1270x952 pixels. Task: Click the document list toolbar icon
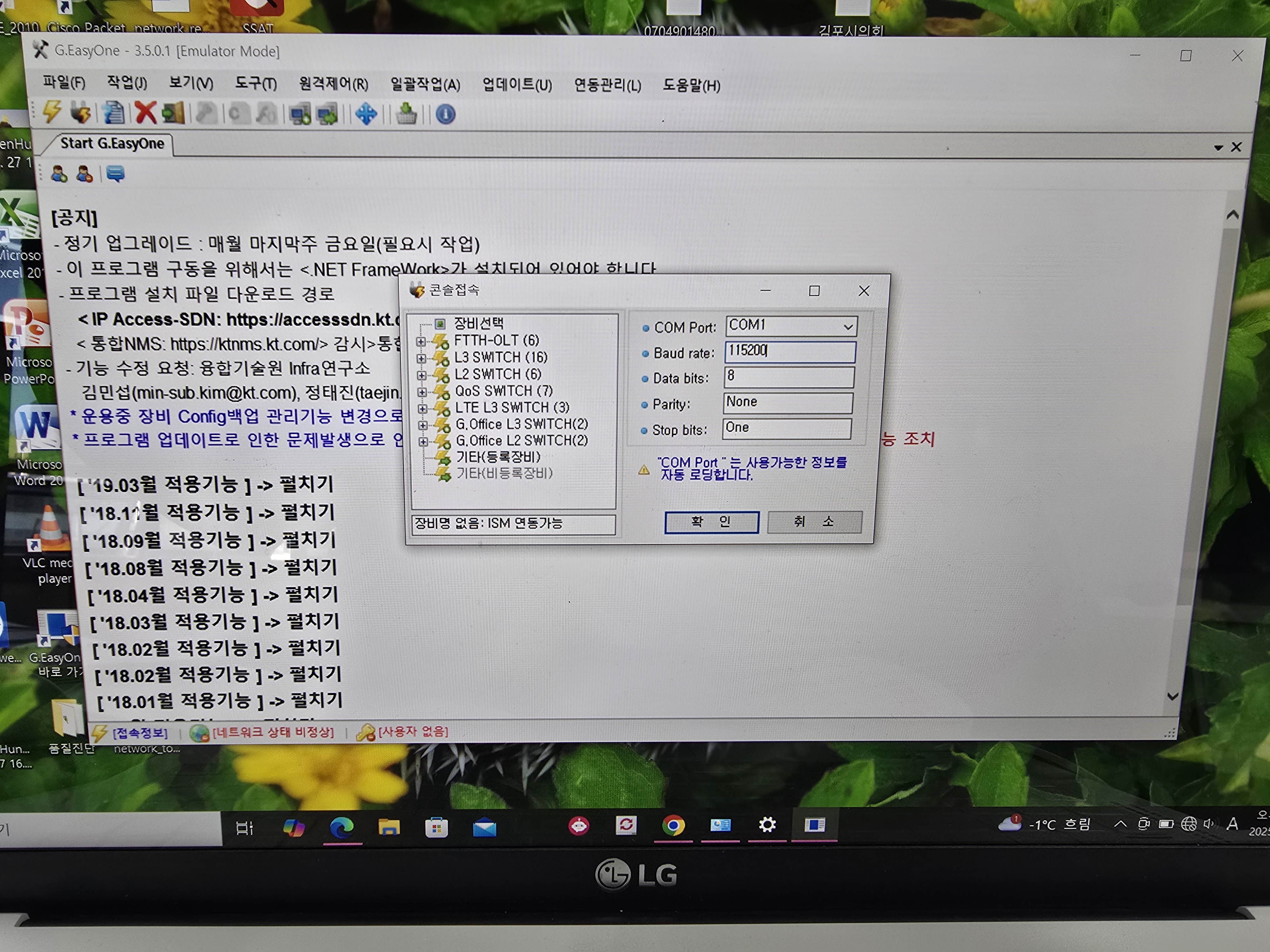114,113
